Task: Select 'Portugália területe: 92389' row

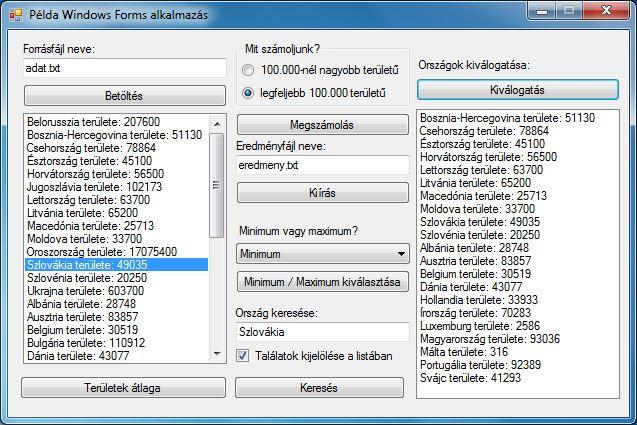Action: [518, 365]
